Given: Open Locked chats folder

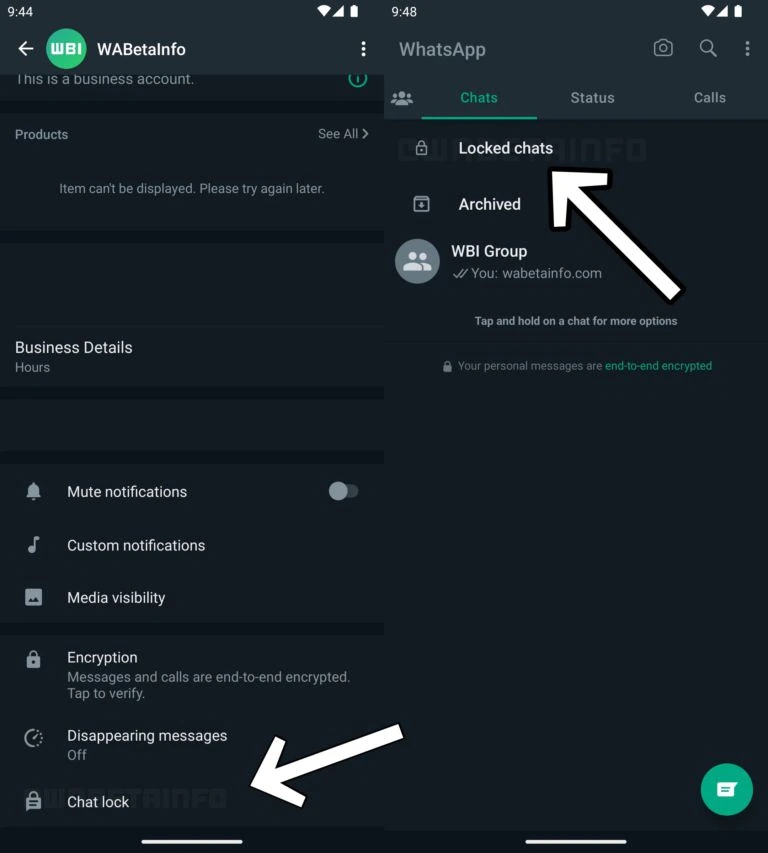Looking at the screenshot, I should click(x=505, y=148).
